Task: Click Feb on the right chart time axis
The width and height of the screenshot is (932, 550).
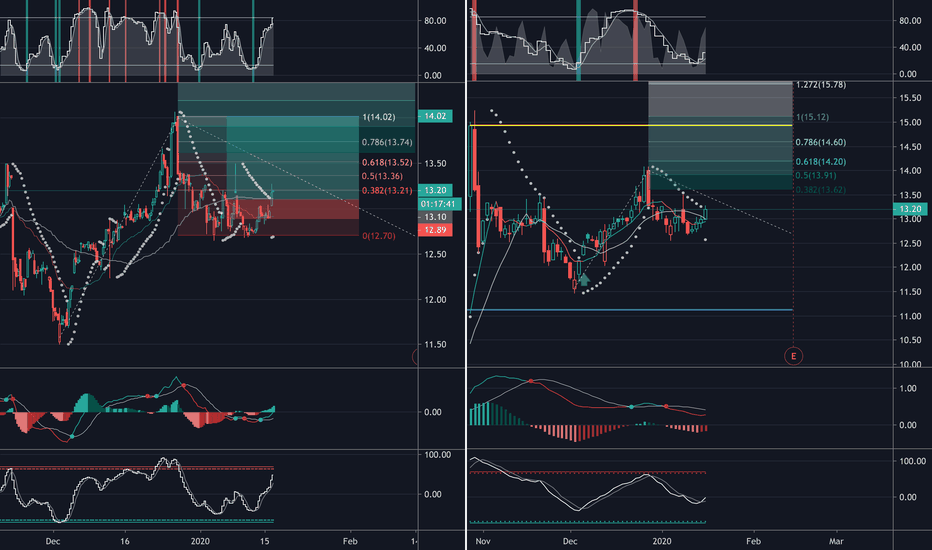Action: (753, 541)
